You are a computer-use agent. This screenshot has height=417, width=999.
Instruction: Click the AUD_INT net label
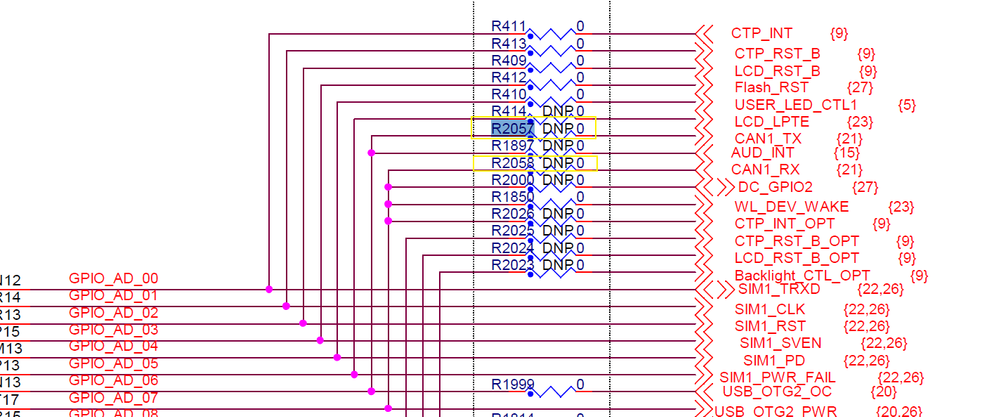[762, 153]
